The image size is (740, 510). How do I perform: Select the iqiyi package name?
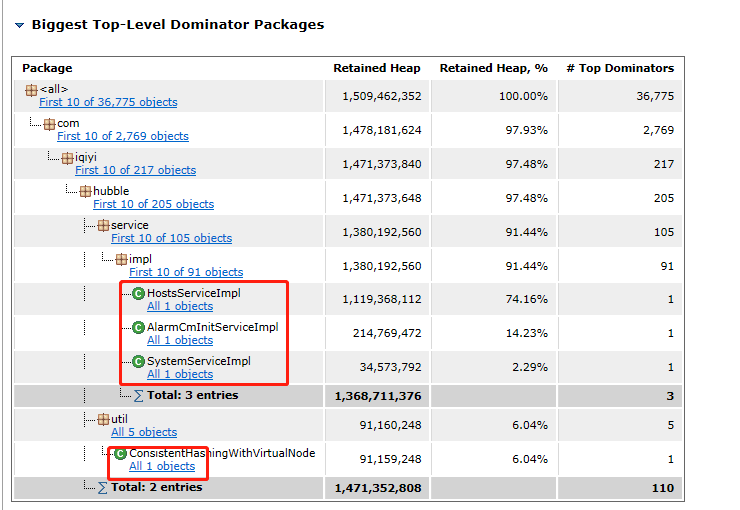point(86,157)
